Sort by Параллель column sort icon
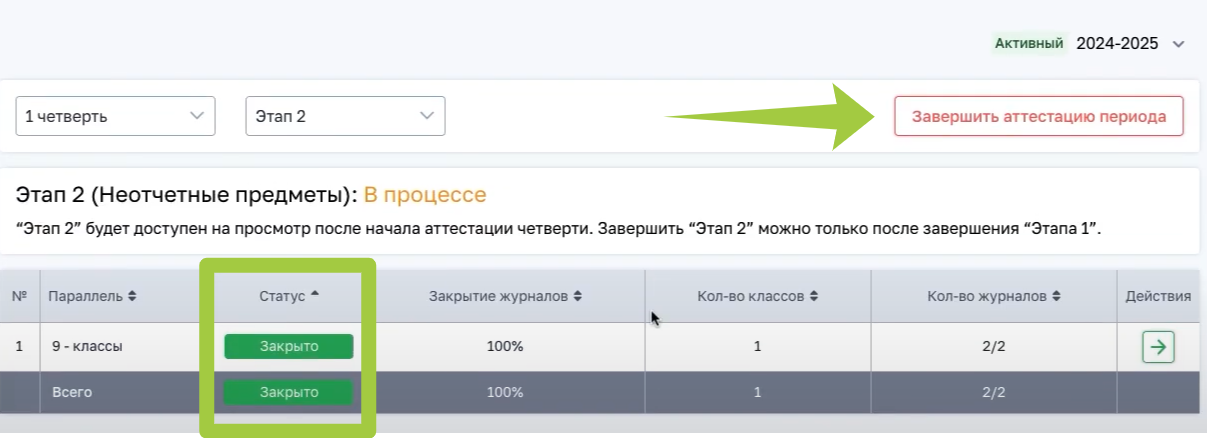Viewport: 1207px width, 438px height. [132, 296]
